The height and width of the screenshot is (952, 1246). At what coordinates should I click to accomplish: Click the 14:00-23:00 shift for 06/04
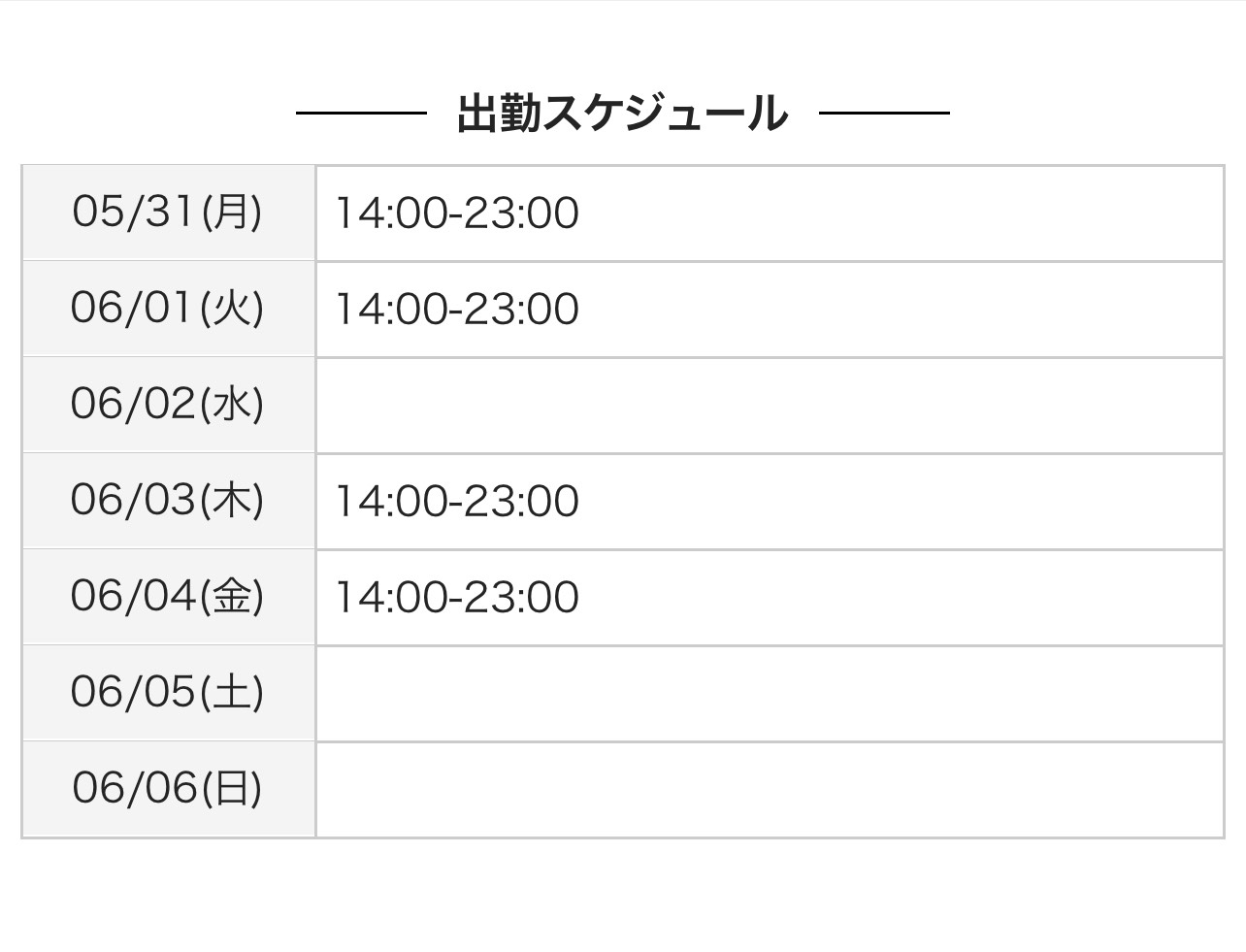[457, 598]
